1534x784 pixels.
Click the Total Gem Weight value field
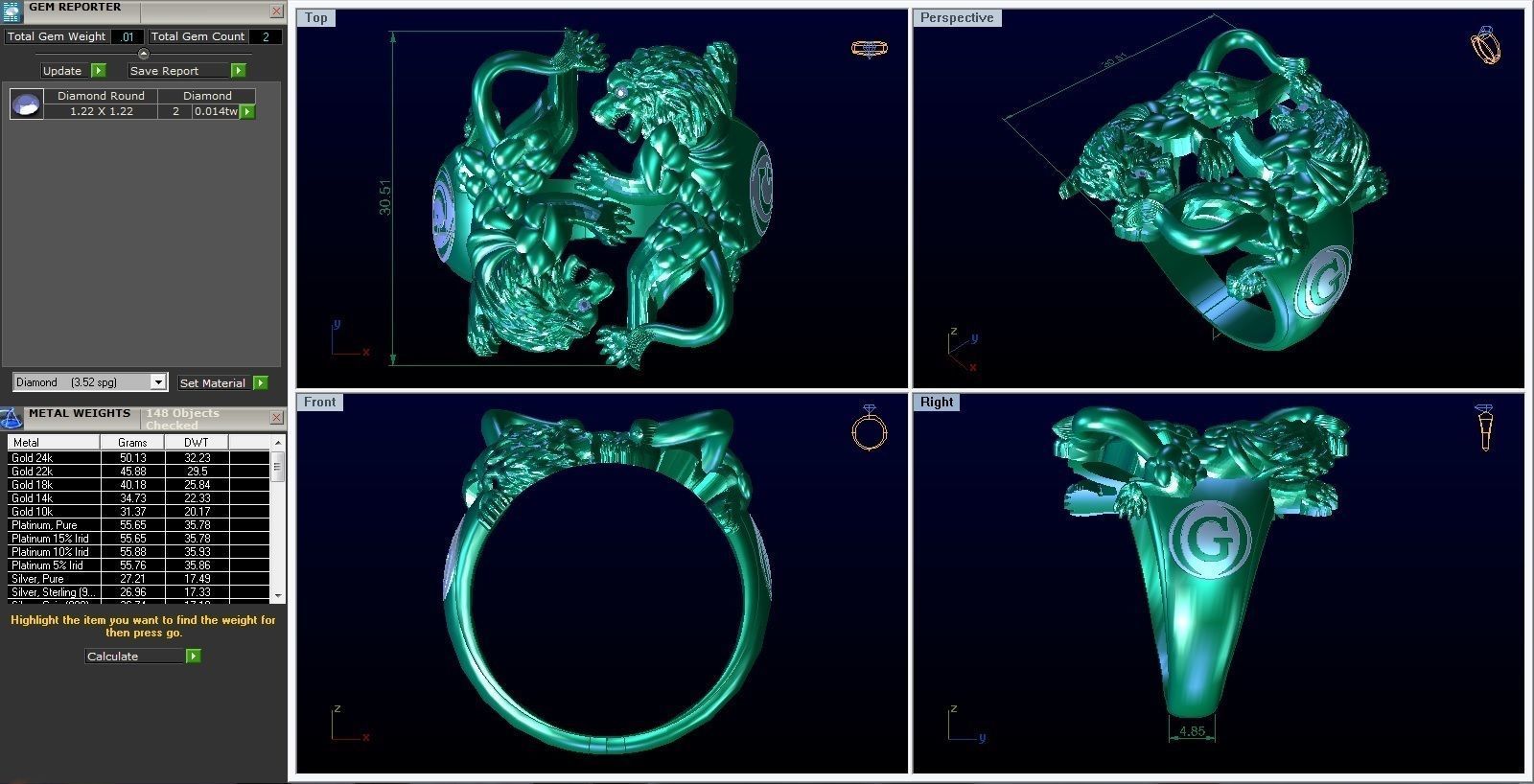click(x=128, y=36)
